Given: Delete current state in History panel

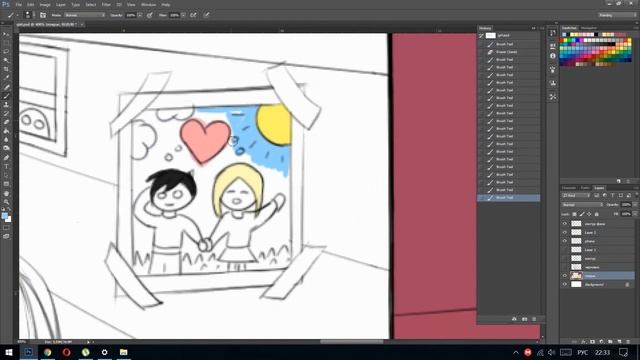Looking at the screenshot, I should click(534, 319).
